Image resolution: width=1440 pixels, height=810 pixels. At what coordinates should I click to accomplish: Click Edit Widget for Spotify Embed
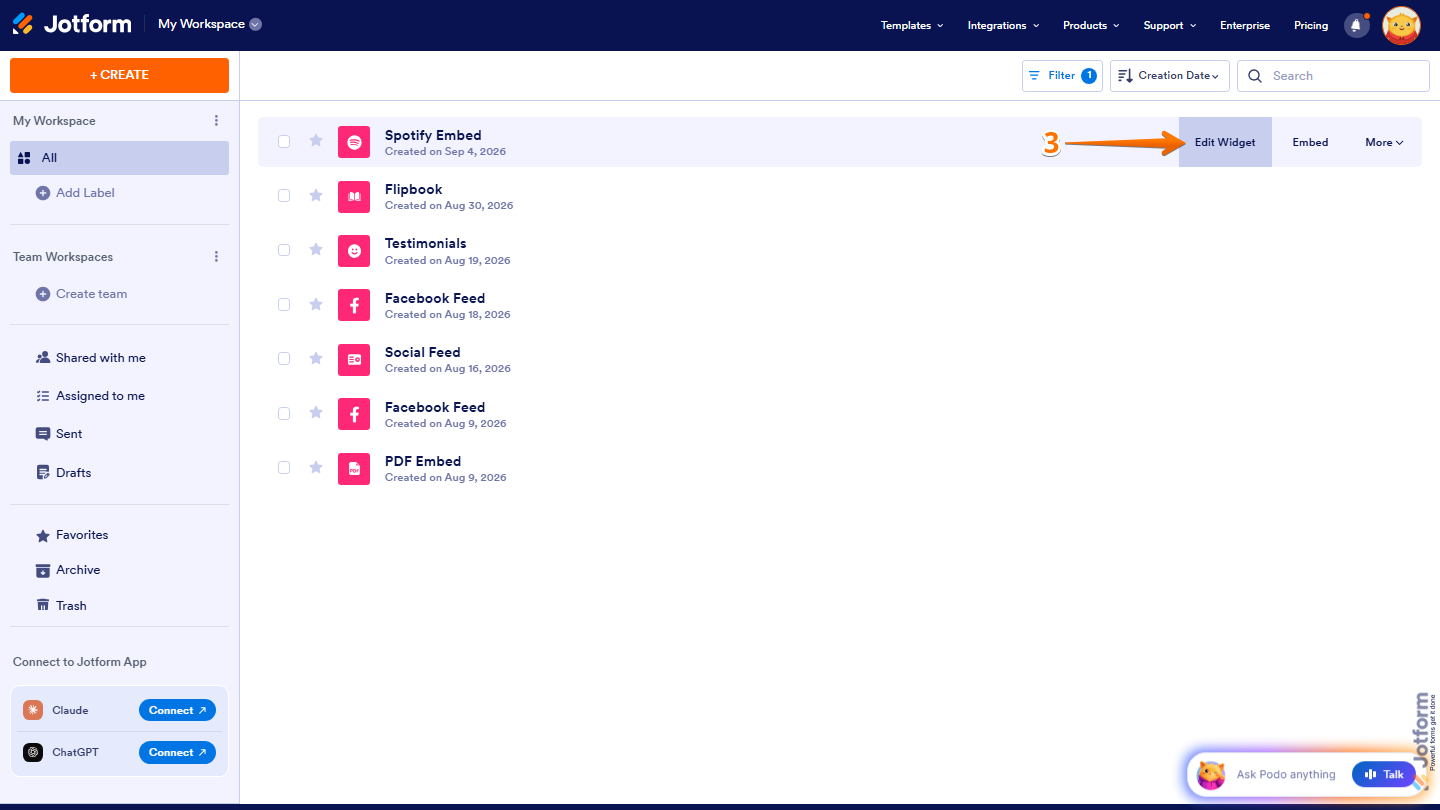(x=1225, y=142)
